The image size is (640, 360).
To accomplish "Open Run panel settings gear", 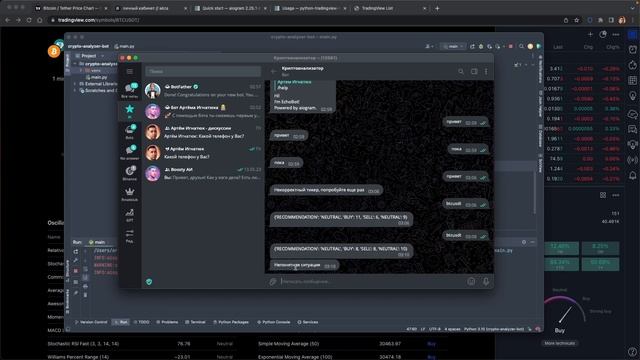I will pos(524,242).
